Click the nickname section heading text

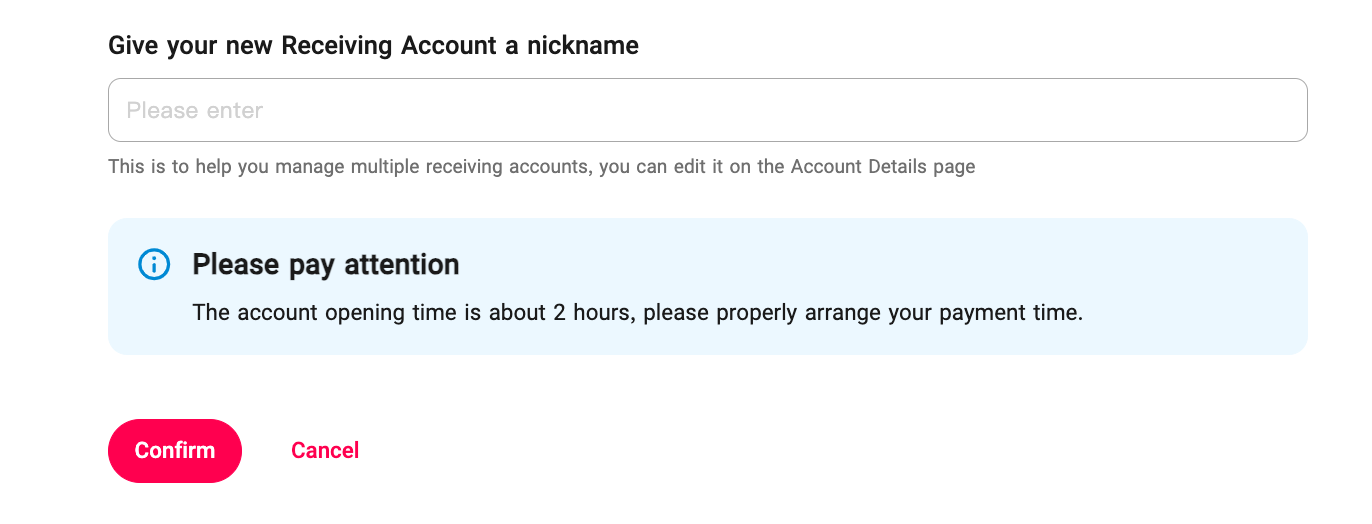373,45
